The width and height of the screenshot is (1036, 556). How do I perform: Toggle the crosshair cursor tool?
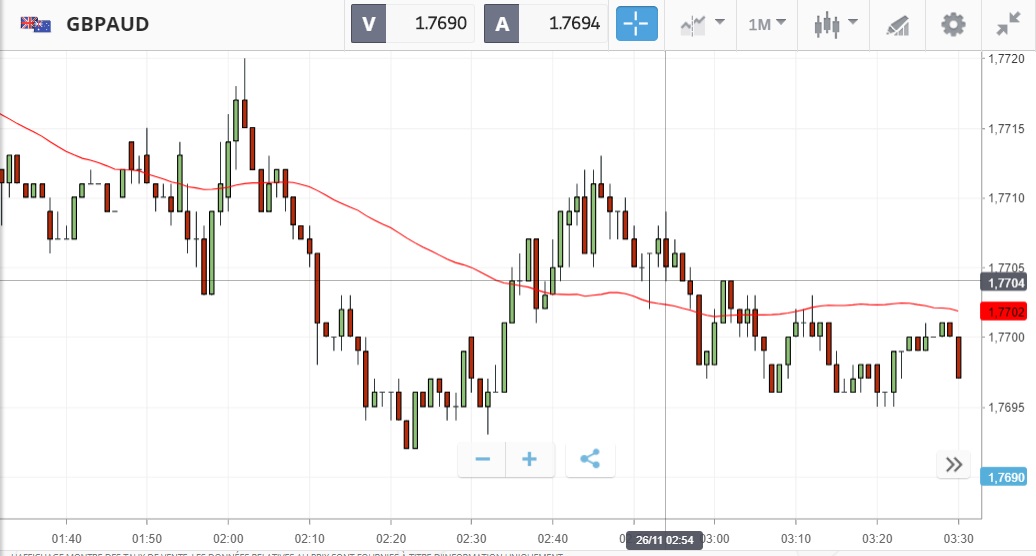point(637,24)
